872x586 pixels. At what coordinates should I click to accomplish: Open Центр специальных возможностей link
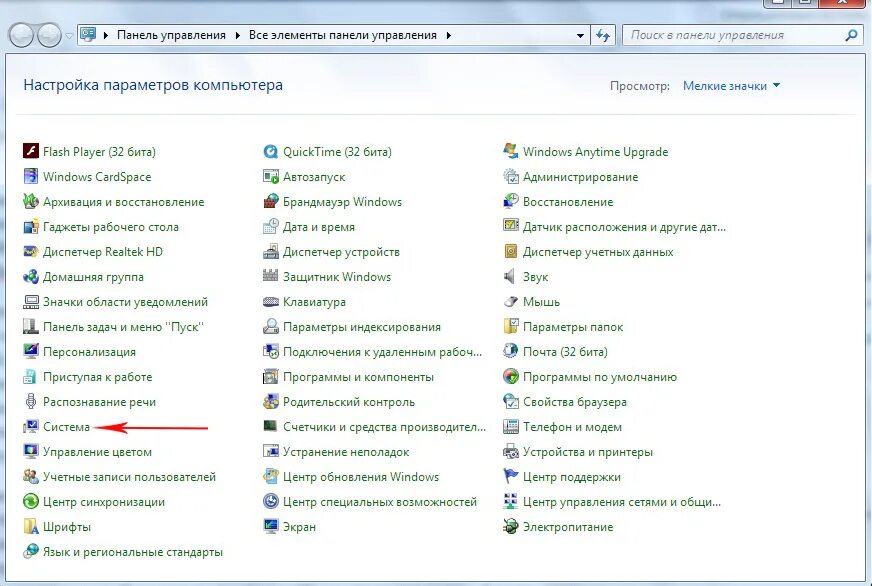[x=380, y=502]
